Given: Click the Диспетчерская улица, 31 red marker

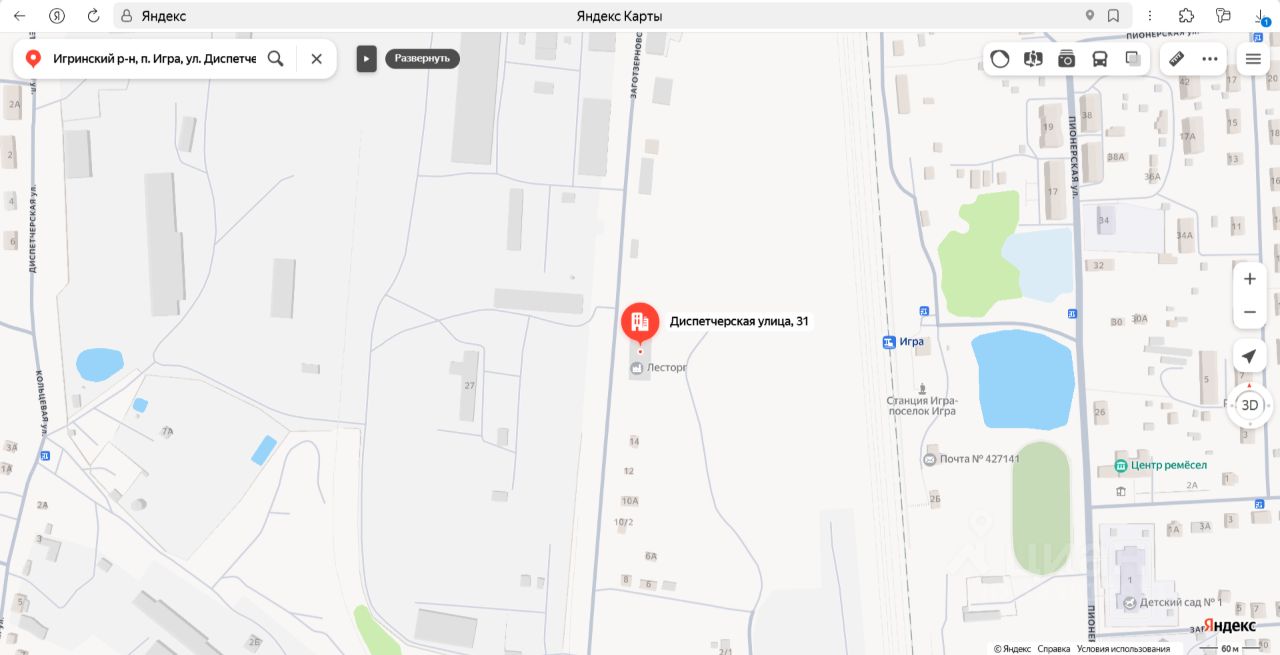Looking at the screenshot, I should point(640,323).
